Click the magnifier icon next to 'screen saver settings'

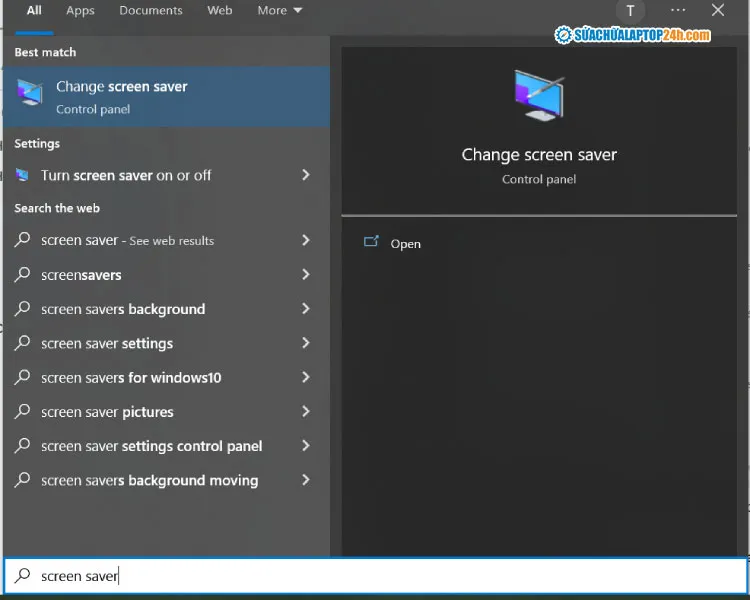coord(22,343)
